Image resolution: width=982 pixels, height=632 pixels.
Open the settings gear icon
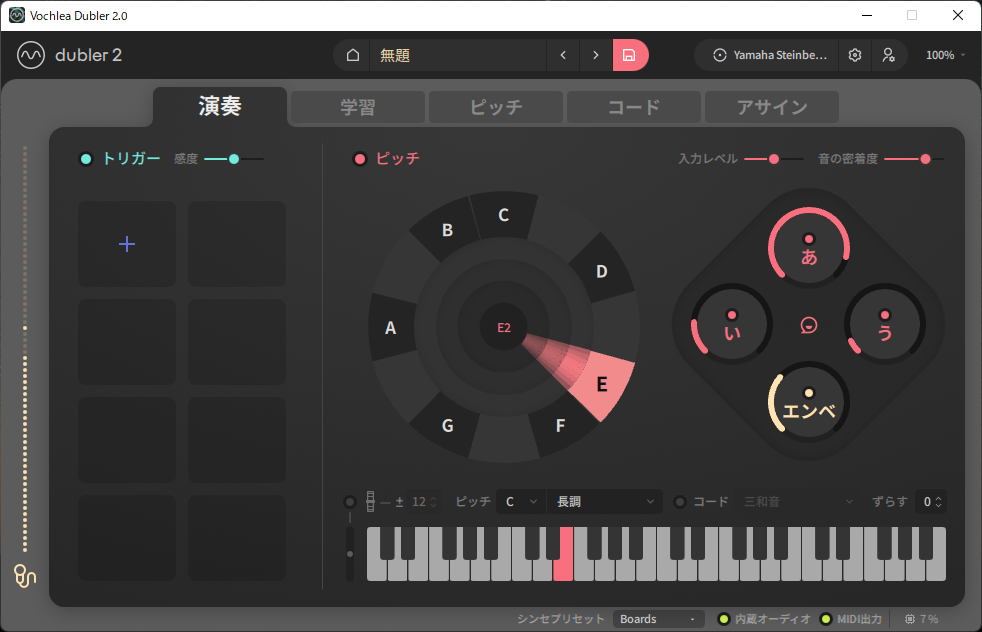[x=855, y=55]
